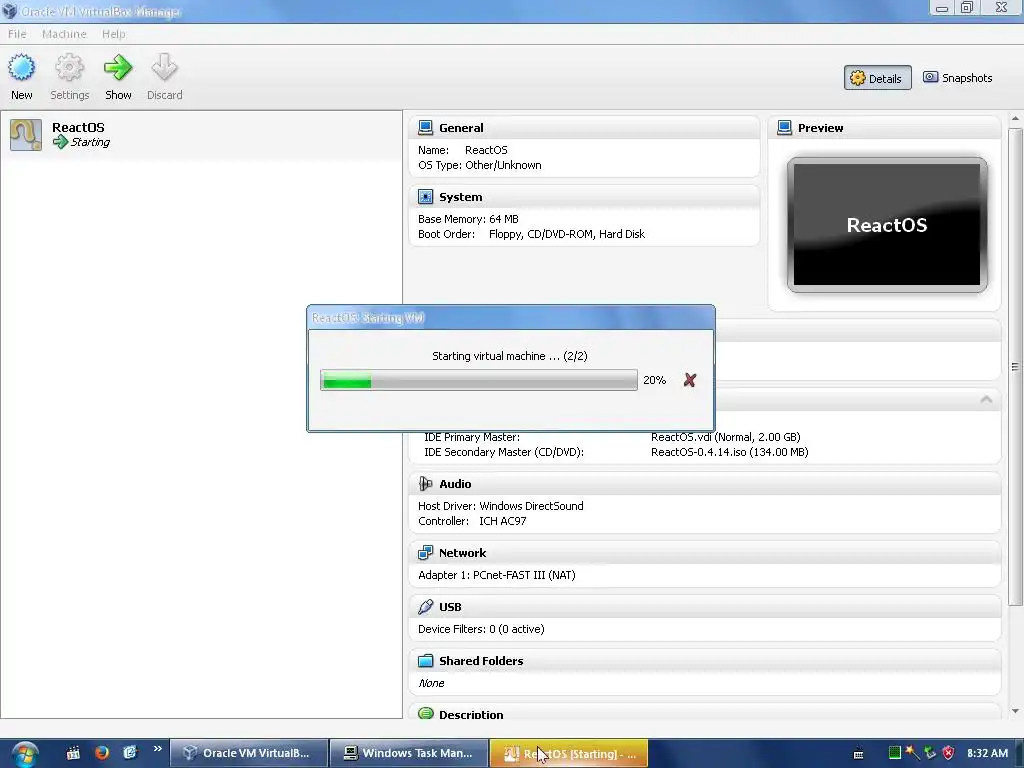Click the Description section icon
This screenshot has width=1024, height=768.
coord(425,713)
